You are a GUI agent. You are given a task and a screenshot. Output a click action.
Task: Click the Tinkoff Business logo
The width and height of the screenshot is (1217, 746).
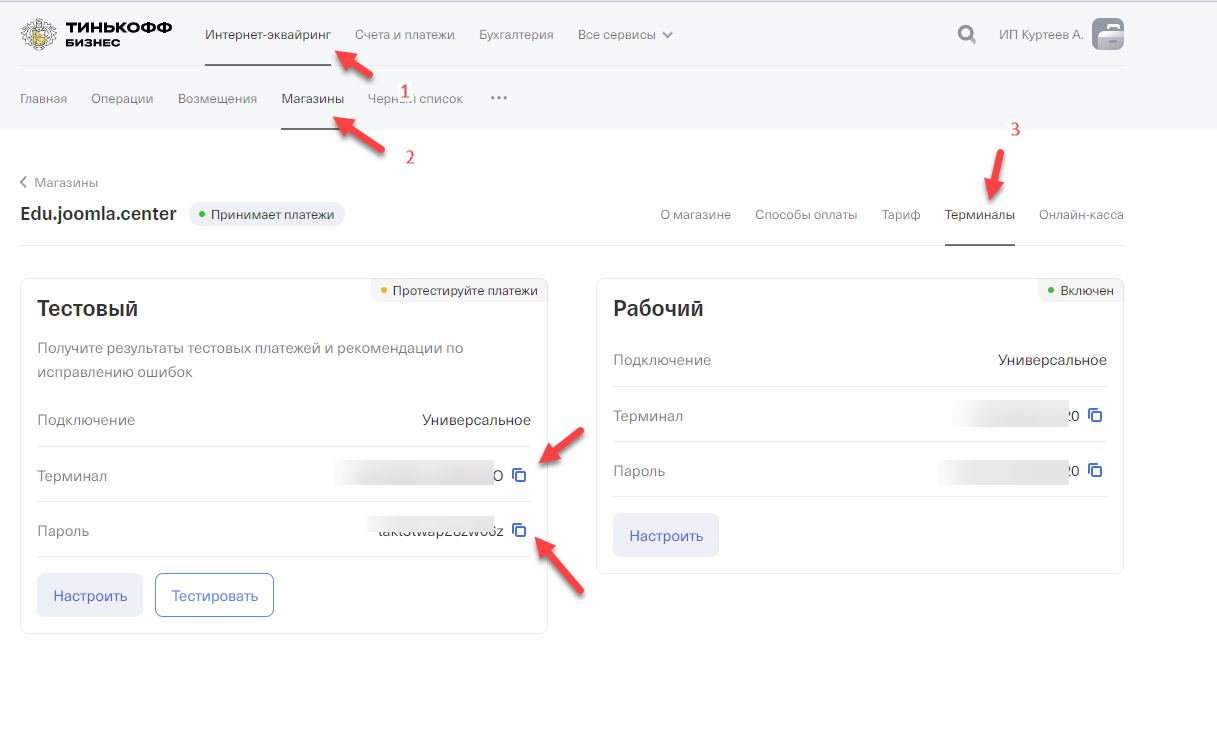(96, 35)
